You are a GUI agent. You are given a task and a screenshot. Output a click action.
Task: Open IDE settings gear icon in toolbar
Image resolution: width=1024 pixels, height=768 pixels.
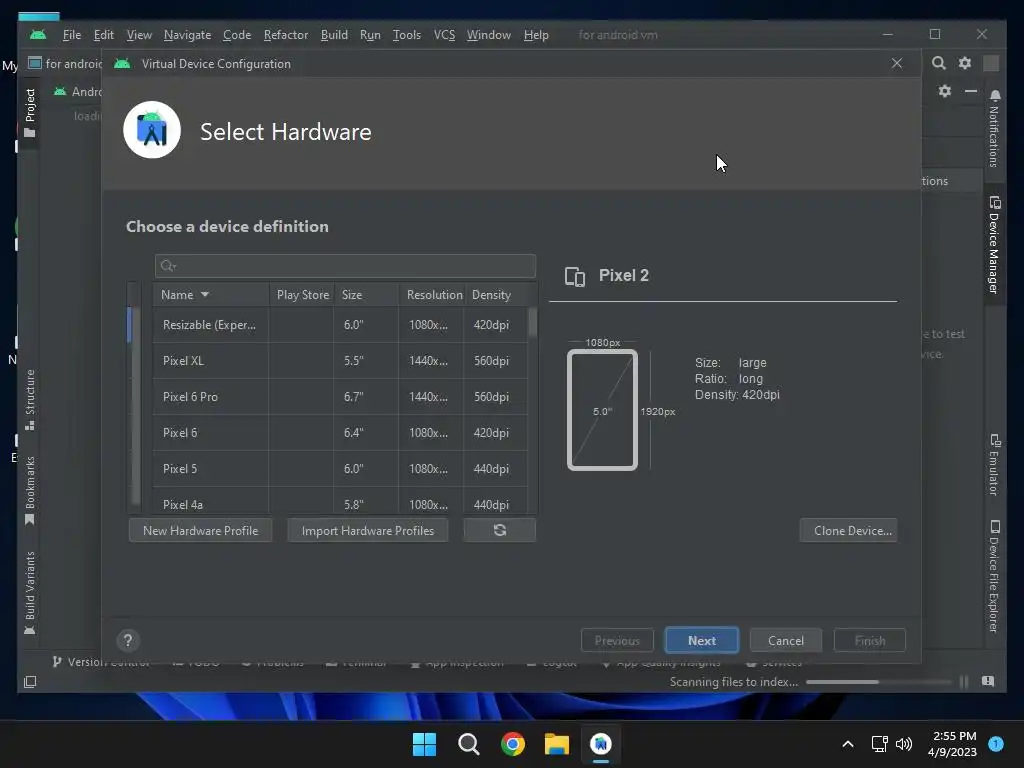click(x=965, y=63)
